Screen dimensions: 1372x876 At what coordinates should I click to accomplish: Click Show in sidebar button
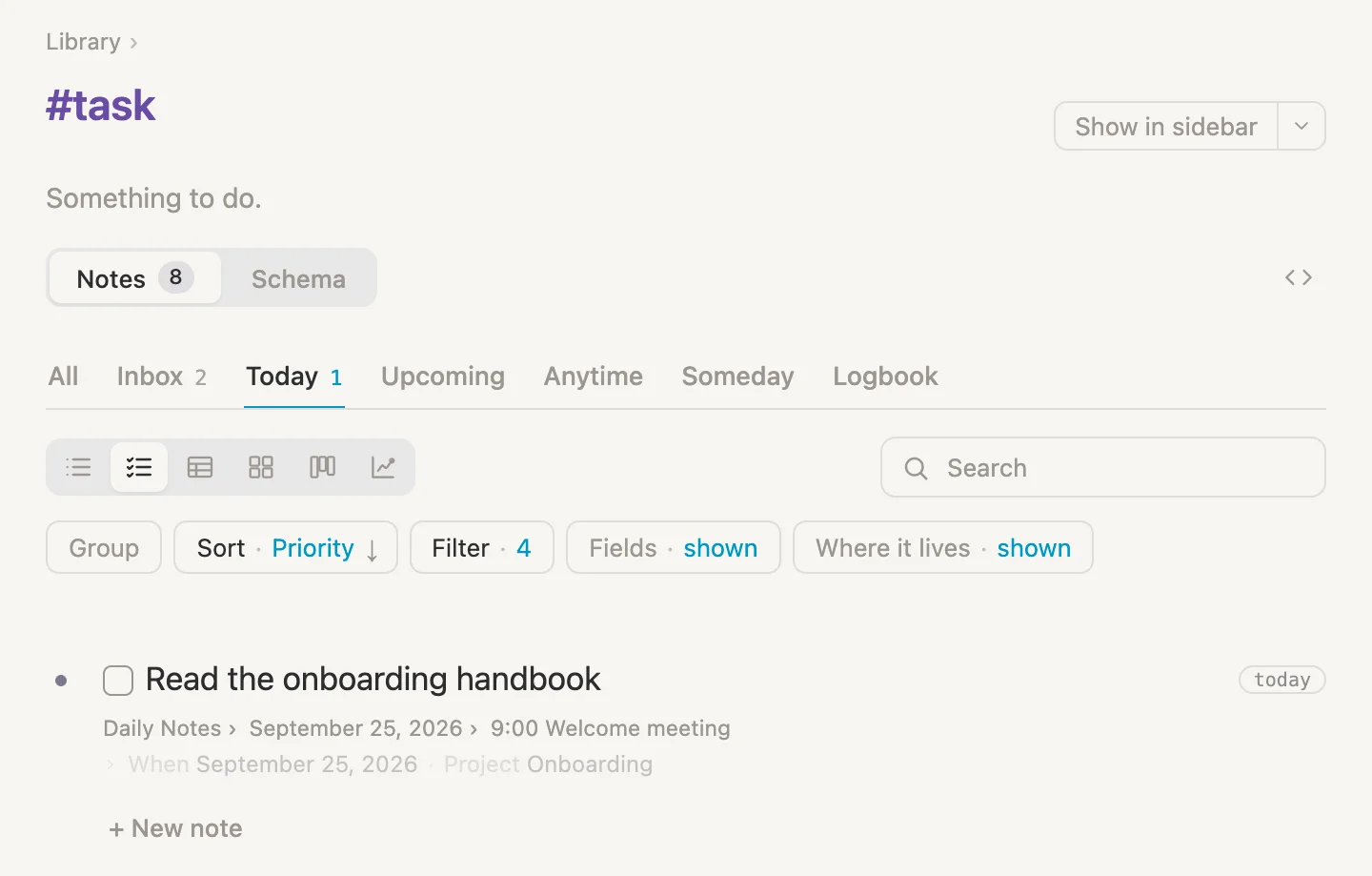[1166, 126]
